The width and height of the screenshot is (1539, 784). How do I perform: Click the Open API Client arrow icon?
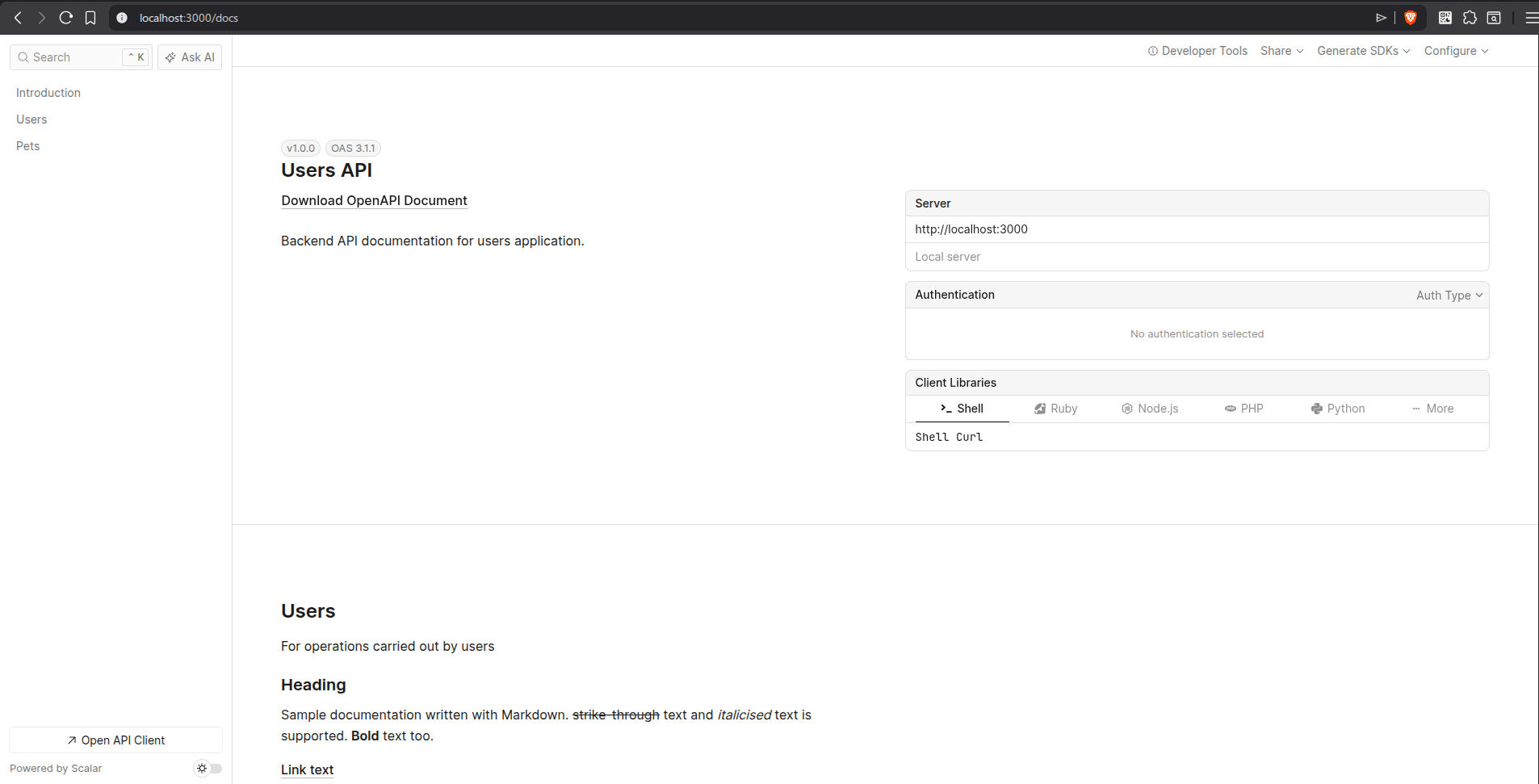click(x=71, y=740)
